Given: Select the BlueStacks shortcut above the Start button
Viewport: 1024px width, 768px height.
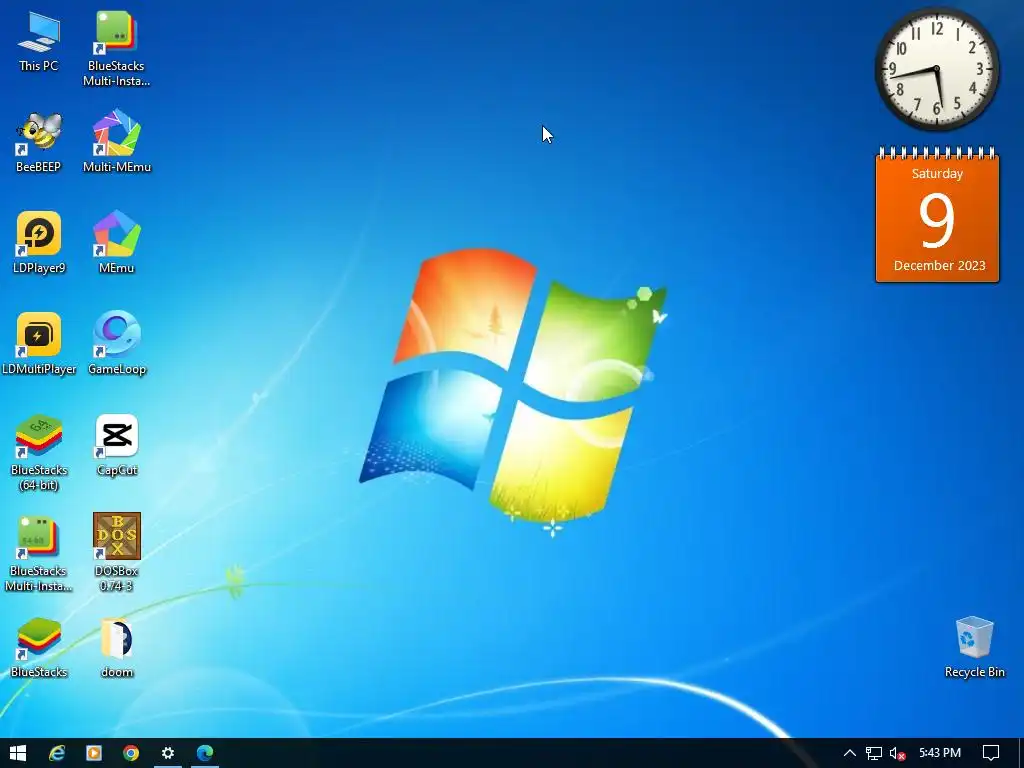Looking at the screenshot, I should point(39,648).
